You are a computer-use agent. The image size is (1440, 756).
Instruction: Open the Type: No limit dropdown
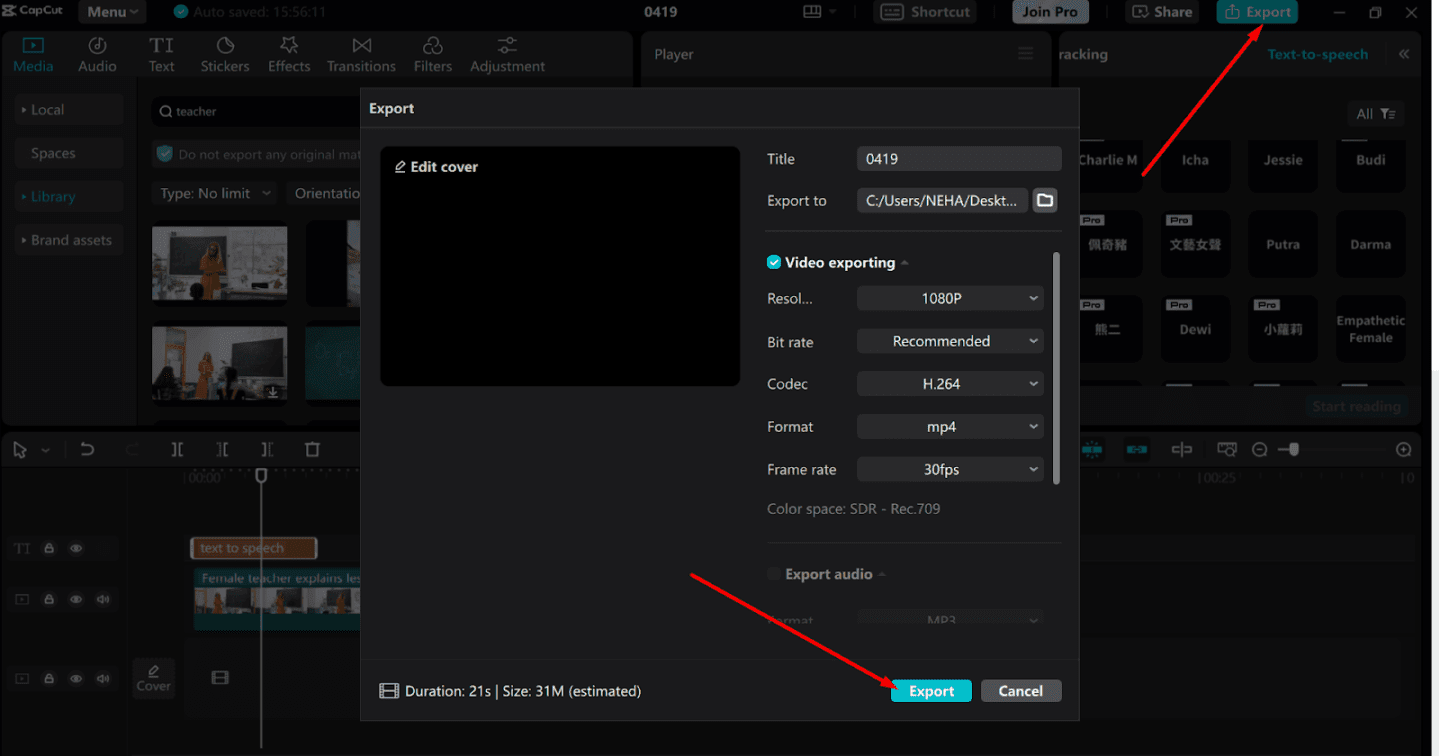pyautogui.click(x=215, y=193)
